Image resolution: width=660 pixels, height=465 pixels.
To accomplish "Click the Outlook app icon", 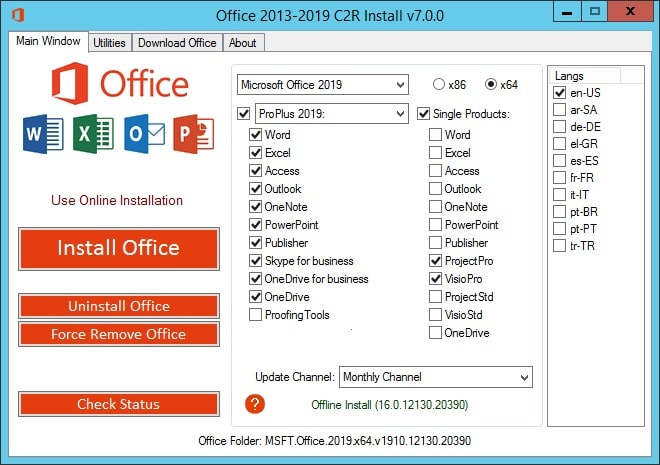I will pos(142,134).
